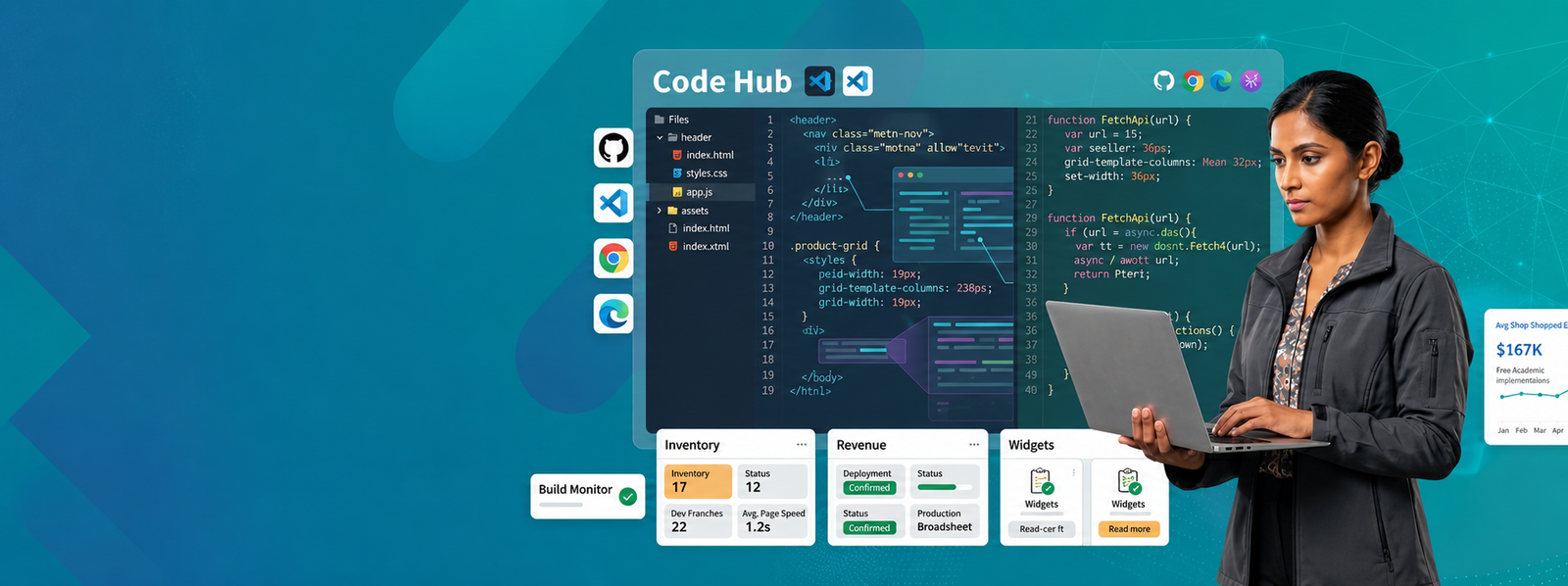Click the vertical dots in the first Widgets tile
This screenshot has height=586, width=1568.
(x=1074, y=472)
